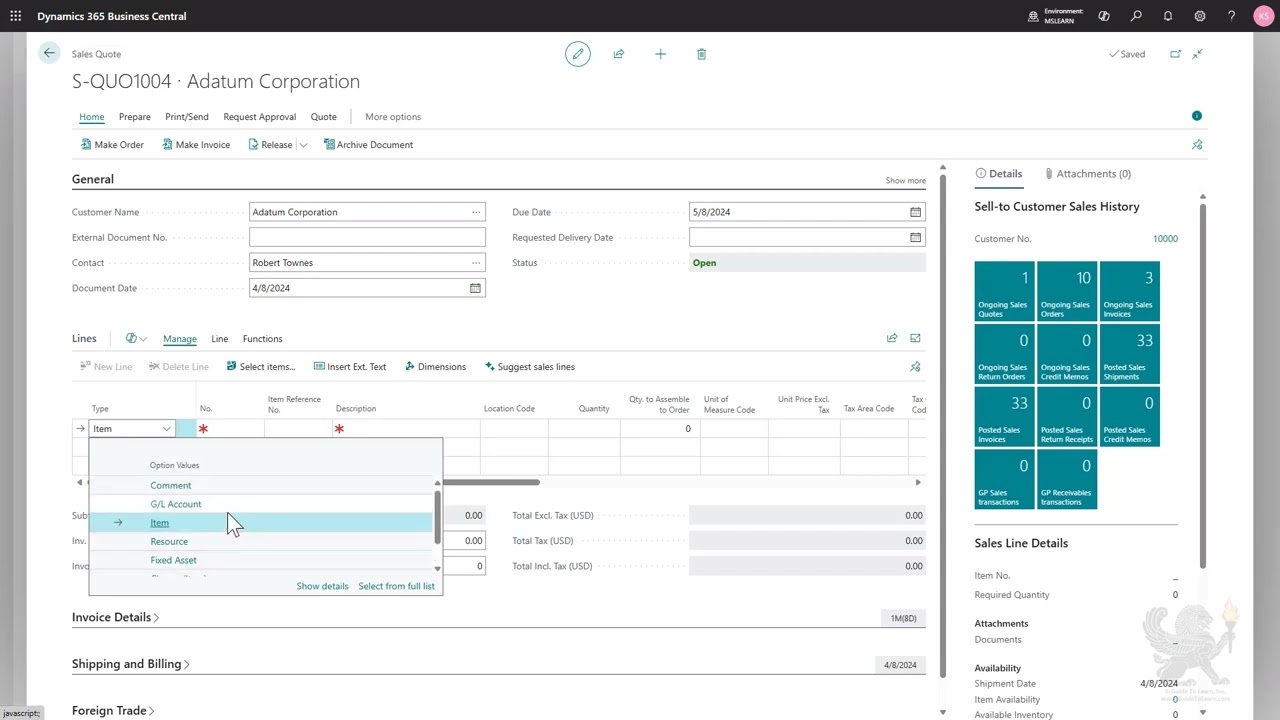Image resolution: width=1280 pixels, height=720 pixels.
Task: Click Make Order button
Action: pyautogui.click(x=112, y=145)
